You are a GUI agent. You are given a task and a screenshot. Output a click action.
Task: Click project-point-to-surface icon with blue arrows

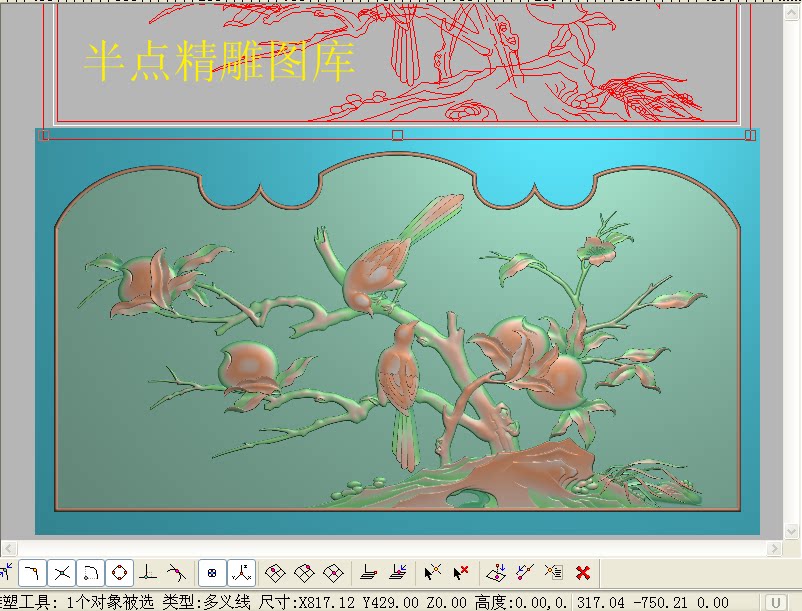(496, 572)
